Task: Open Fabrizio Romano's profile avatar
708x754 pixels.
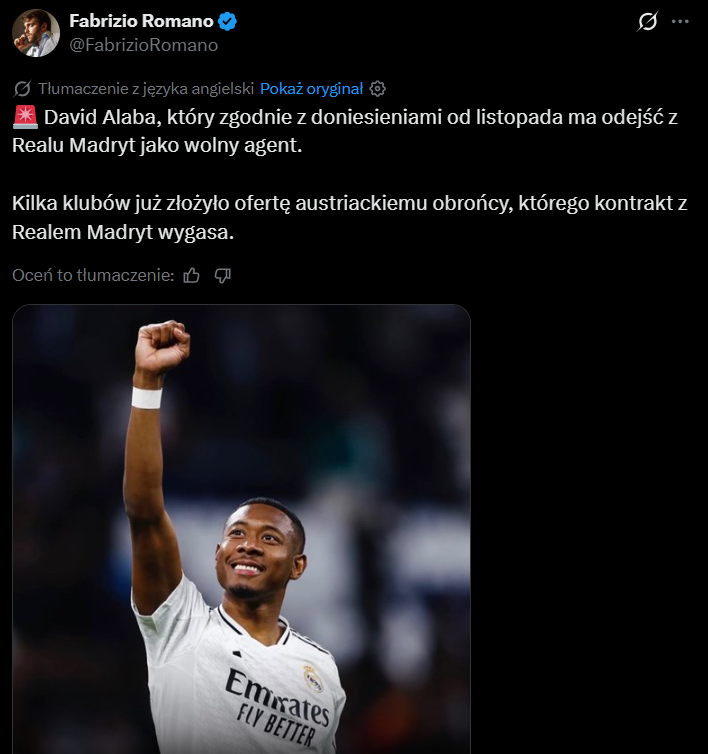Action: pos(36,33)
